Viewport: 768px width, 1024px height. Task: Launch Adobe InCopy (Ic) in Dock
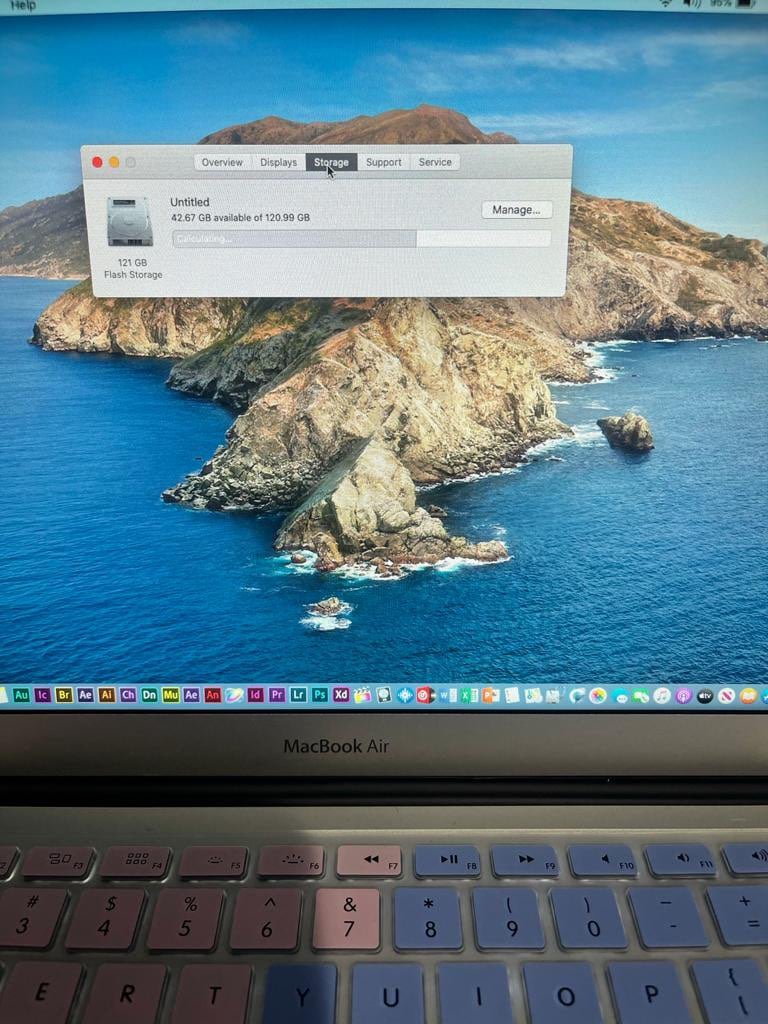pyautogui.click(x=42, y=695)
